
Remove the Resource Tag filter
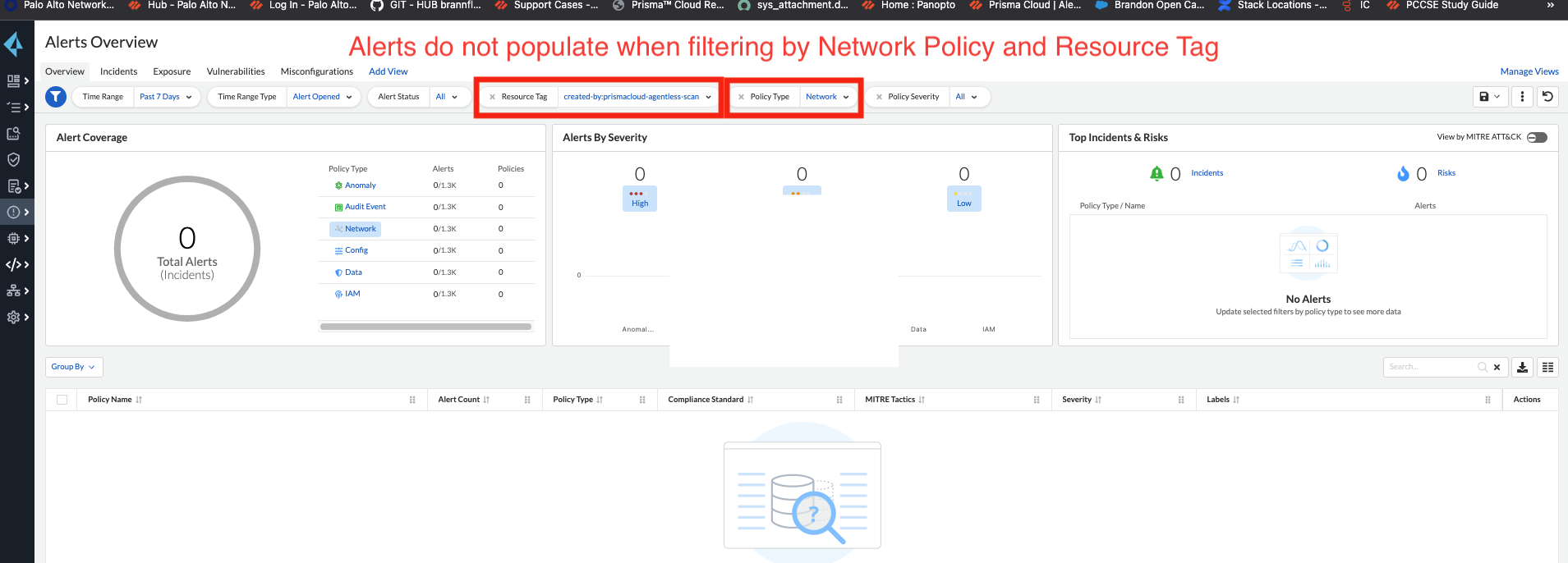click(492, 97)
